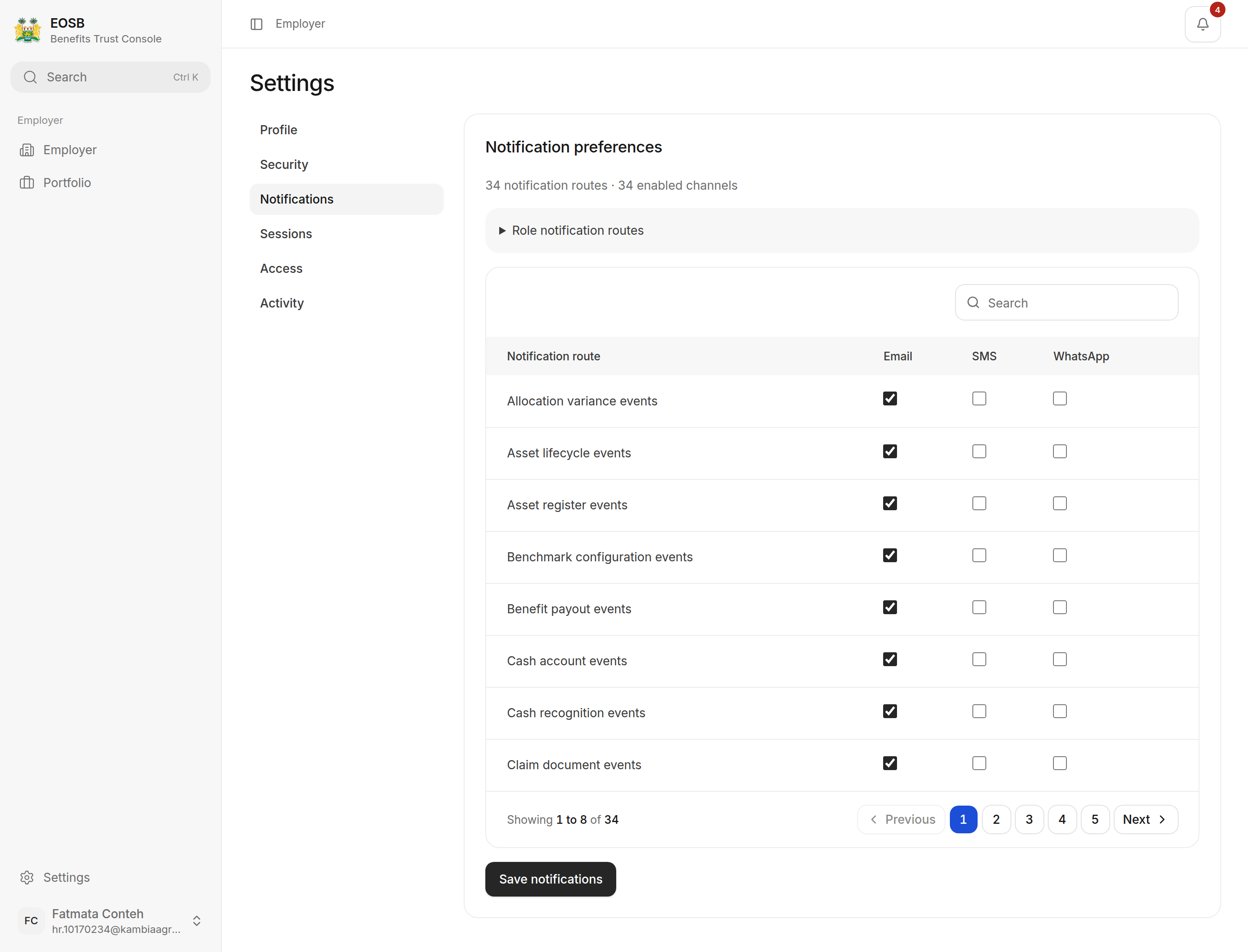Screen dimensions: 1248x952
Task: Click the Settings gear icon in sidebar
Action: (x=26, y=877)
